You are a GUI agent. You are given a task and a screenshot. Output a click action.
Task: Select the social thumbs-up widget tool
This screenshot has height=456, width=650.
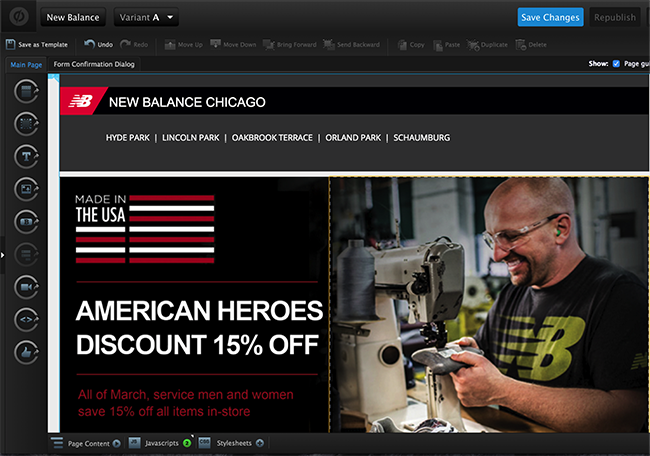point(27,352)
